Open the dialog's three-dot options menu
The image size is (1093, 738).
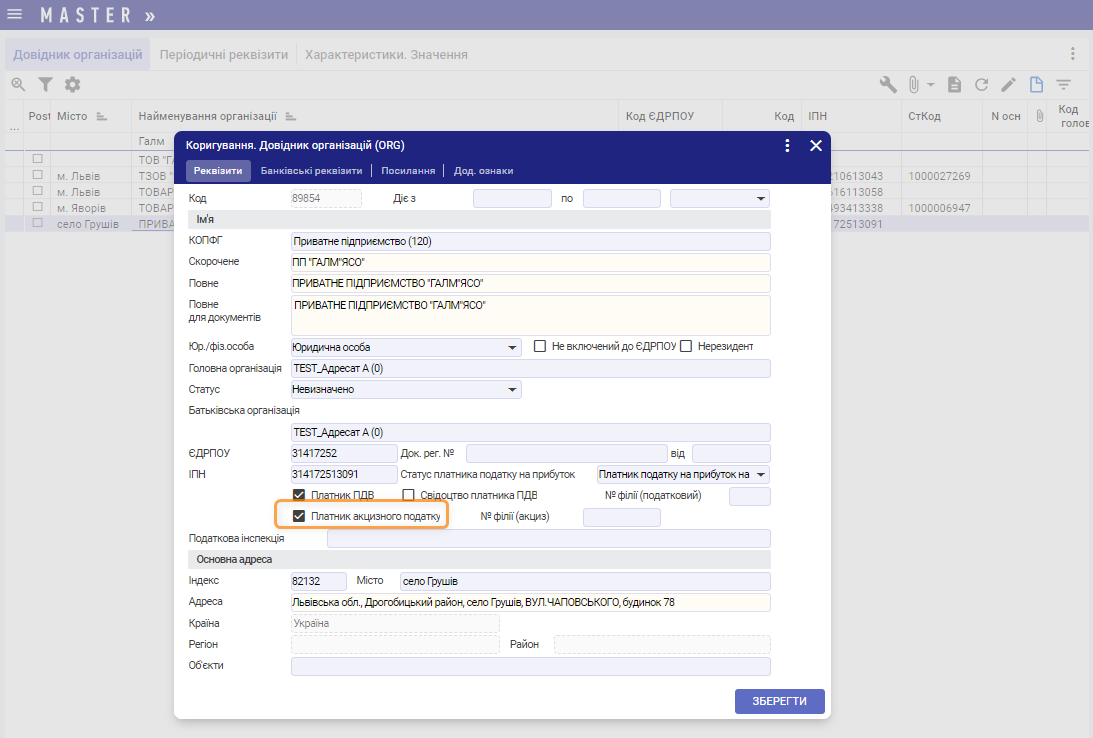click(x=788, y=145)
